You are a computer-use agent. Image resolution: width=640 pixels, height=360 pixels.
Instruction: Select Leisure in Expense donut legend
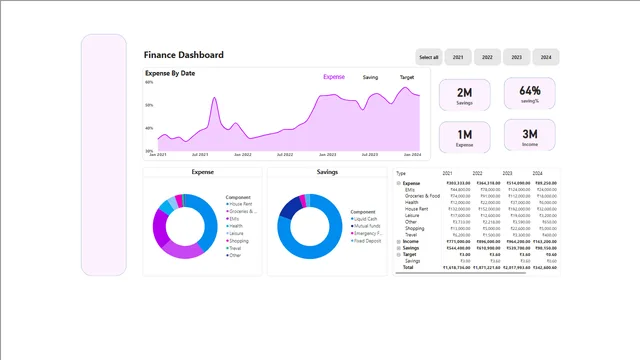point(235,233)
